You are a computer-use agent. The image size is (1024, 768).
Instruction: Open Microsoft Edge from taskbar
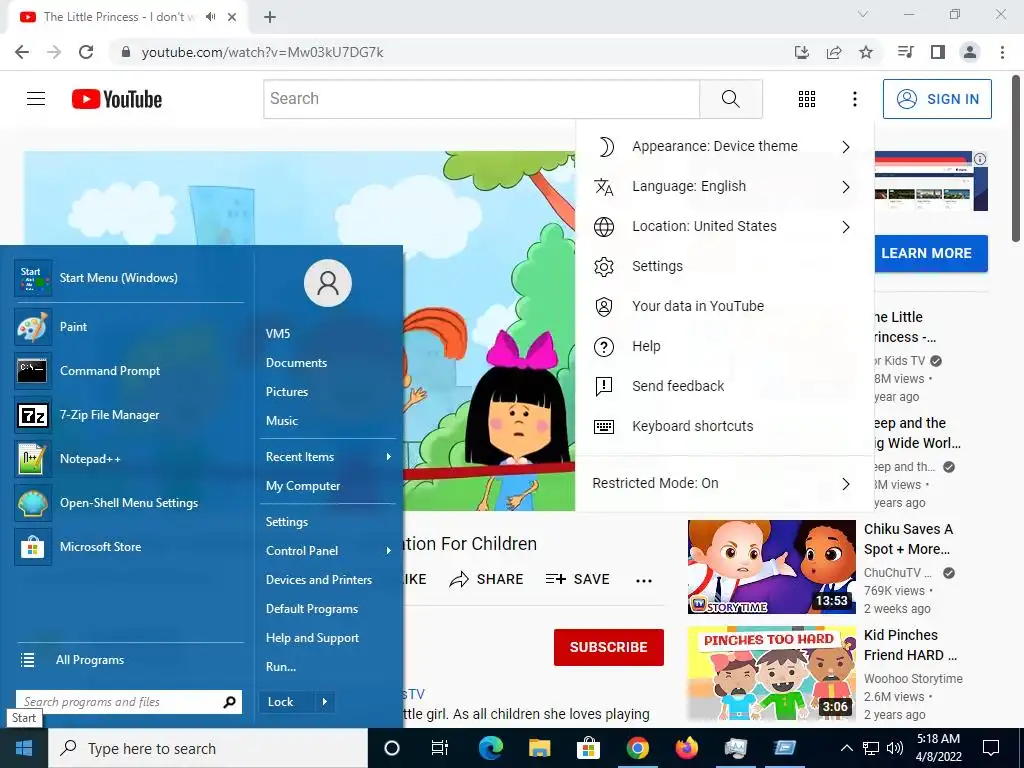pyautogui.click(x=491, y=748)
